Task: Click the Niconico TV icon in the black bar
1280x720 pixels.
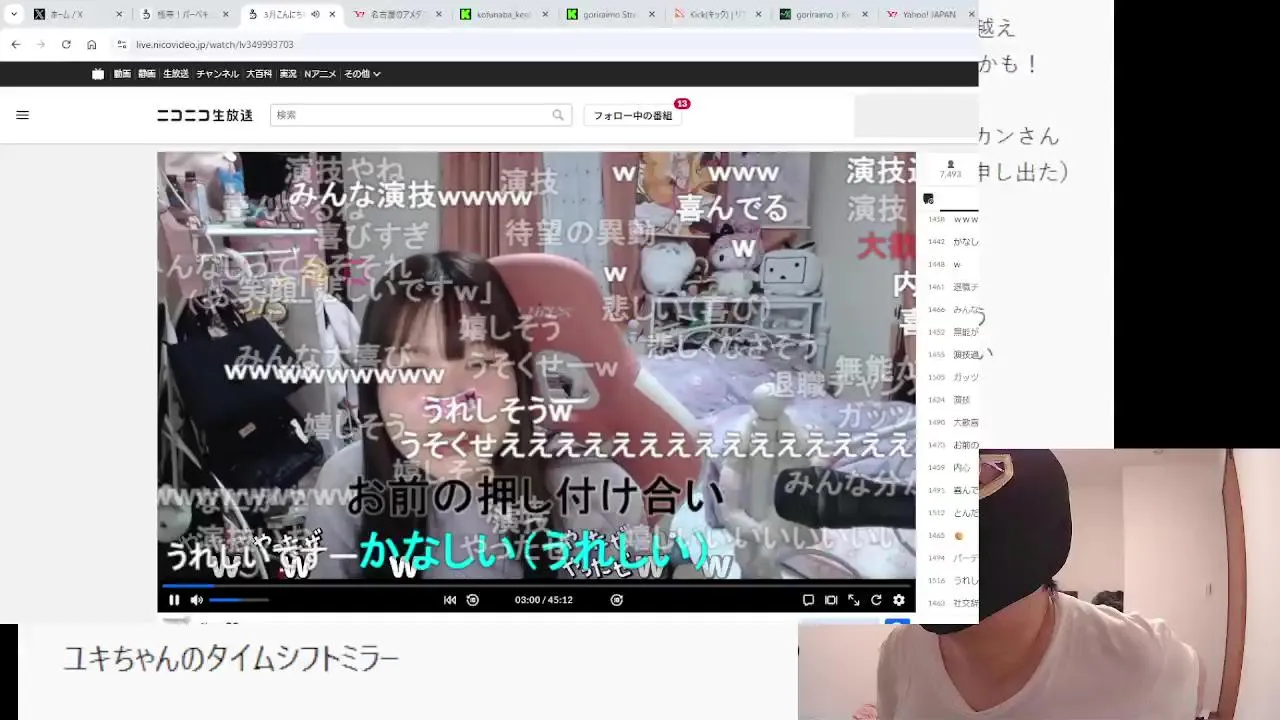Action: click(x=98, y=74)
